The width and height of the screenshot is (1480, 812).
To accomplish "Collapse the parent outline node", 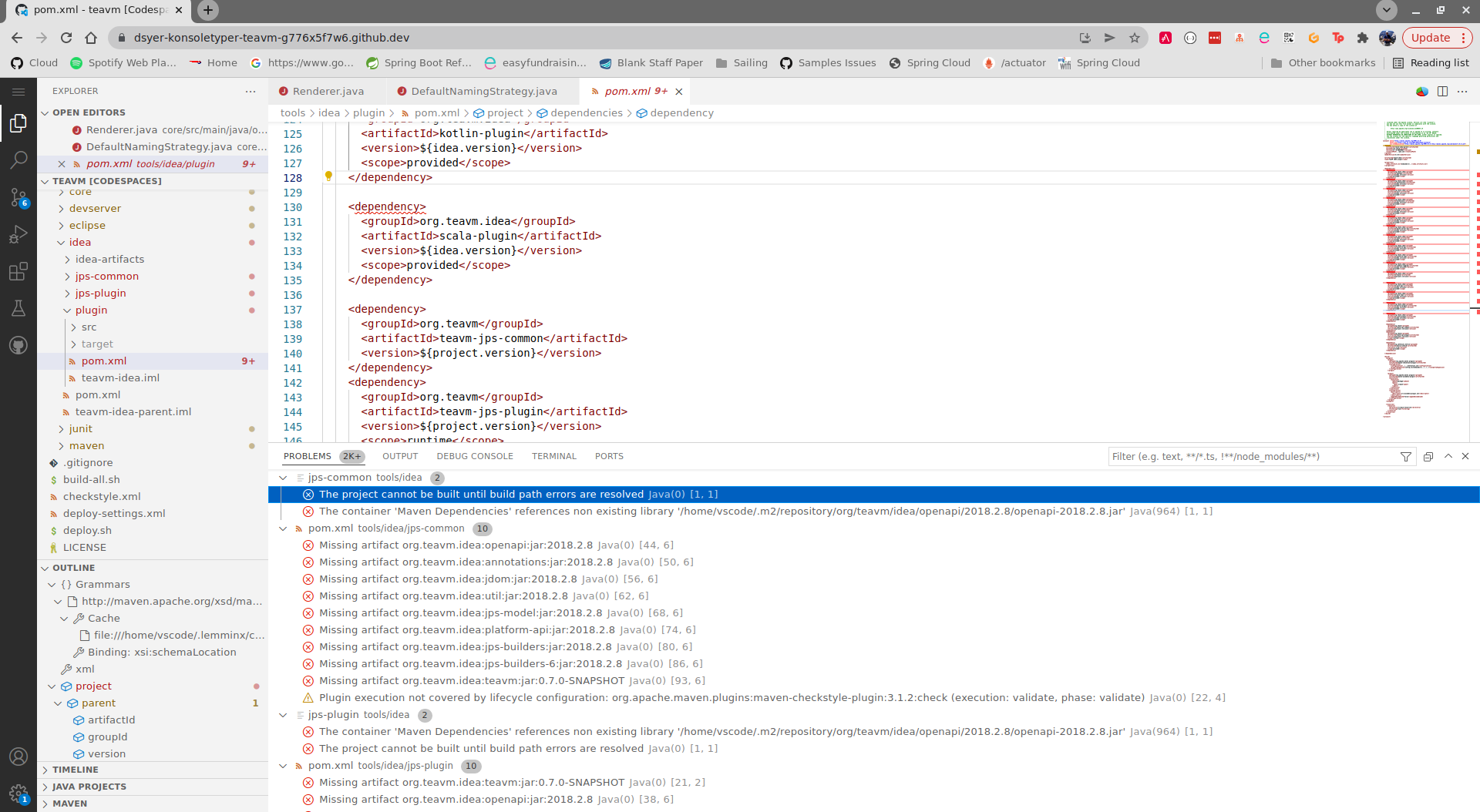I will (58, 703).
